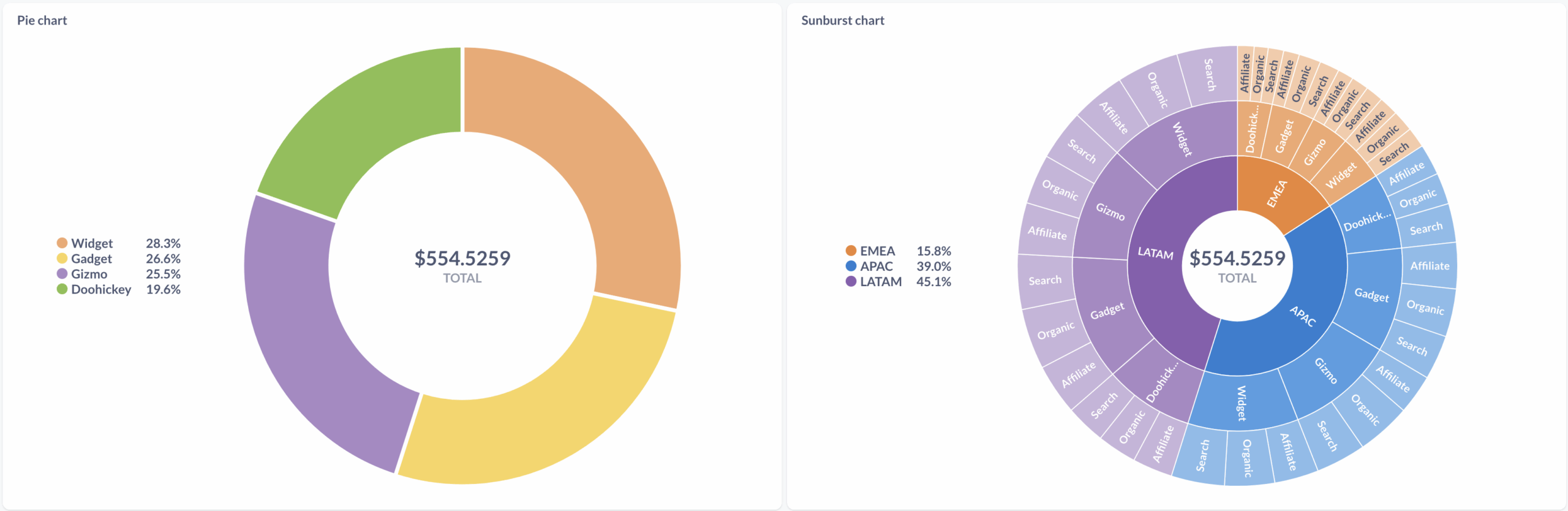Screen dimensions: 1568x511
Task: Click the Widget legend color dot
Action: tap(62, 243)
